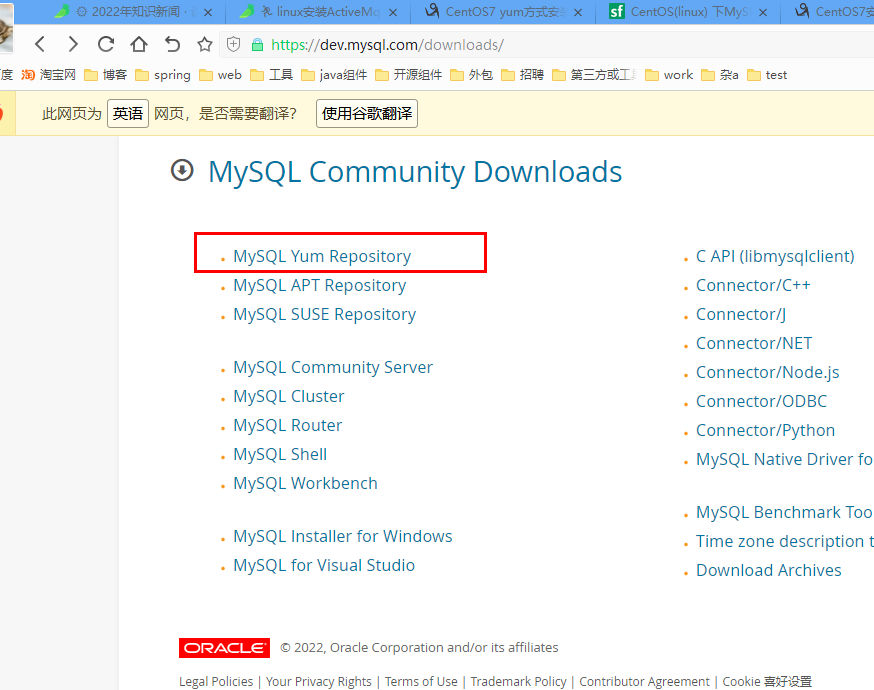Open the 英语 language selector in translate bar

point(128,113)
